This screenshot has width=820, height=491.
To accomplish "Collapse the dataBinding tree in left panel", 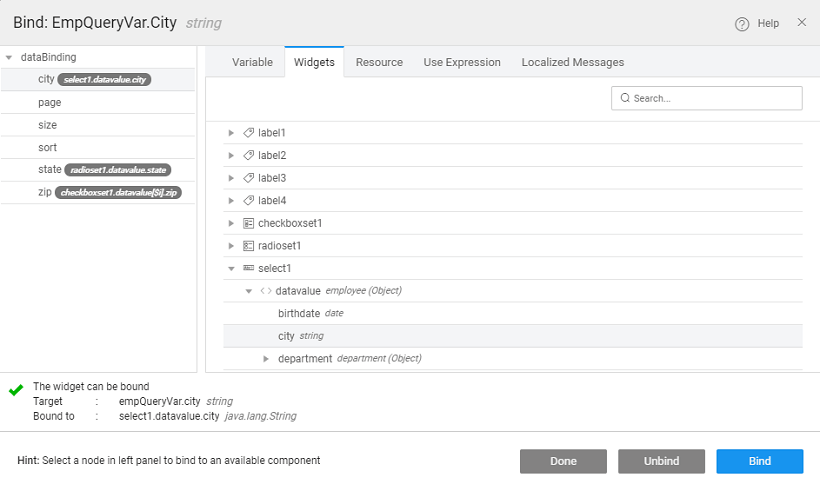I will [x=9, y=58].
